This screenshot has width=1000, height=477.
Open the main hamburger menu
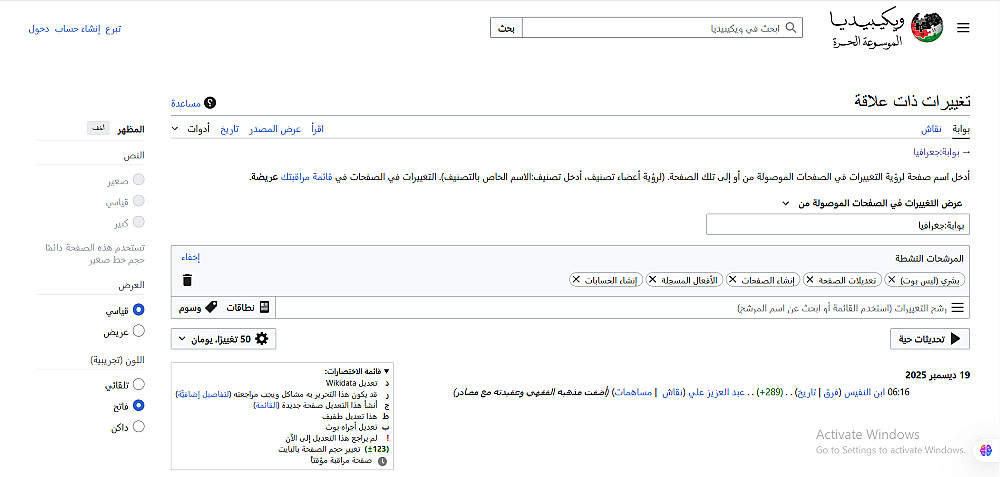click(962, 27)
